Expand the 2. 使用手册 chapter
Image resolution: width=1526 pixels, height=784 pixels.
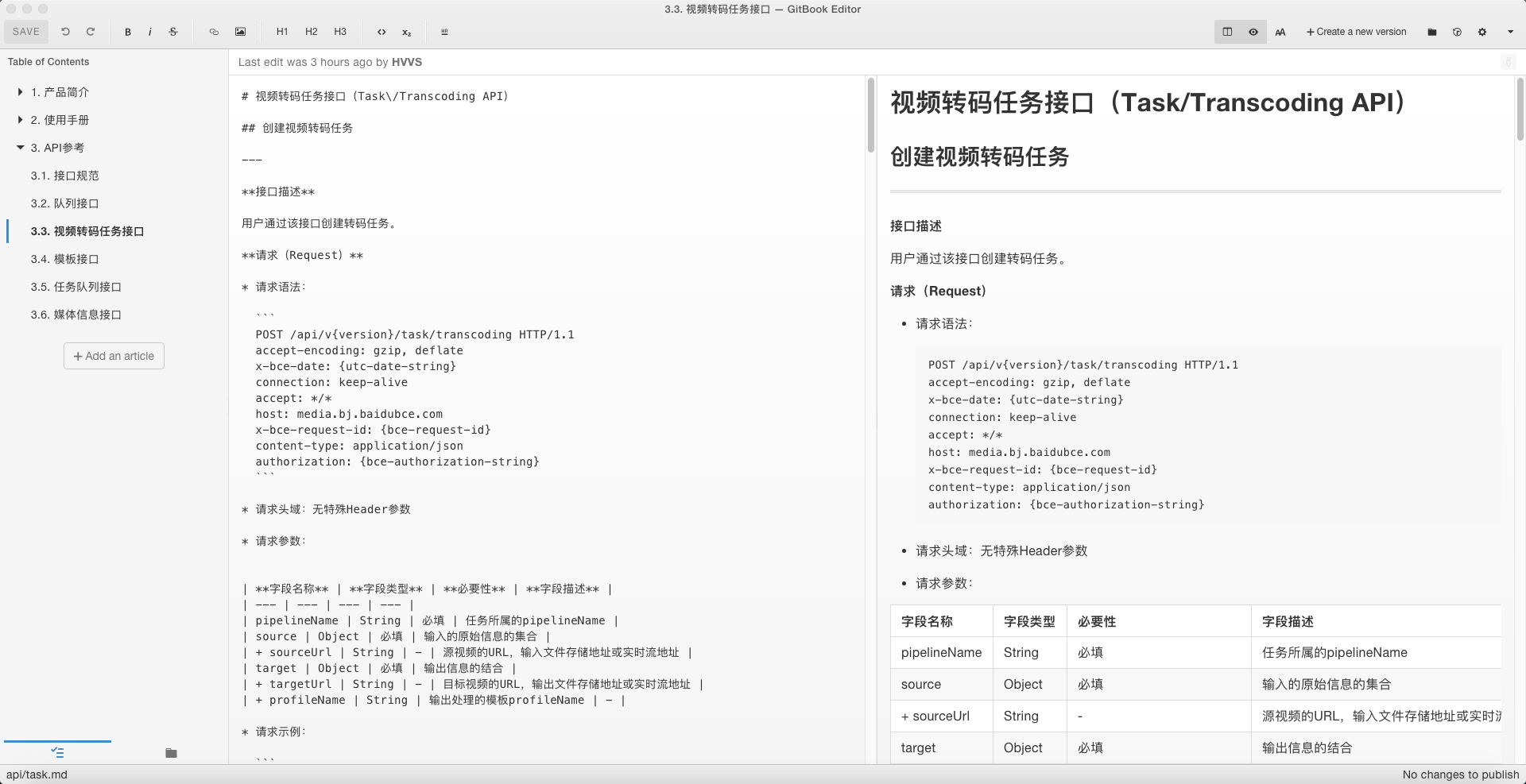(x=20, y=120)
